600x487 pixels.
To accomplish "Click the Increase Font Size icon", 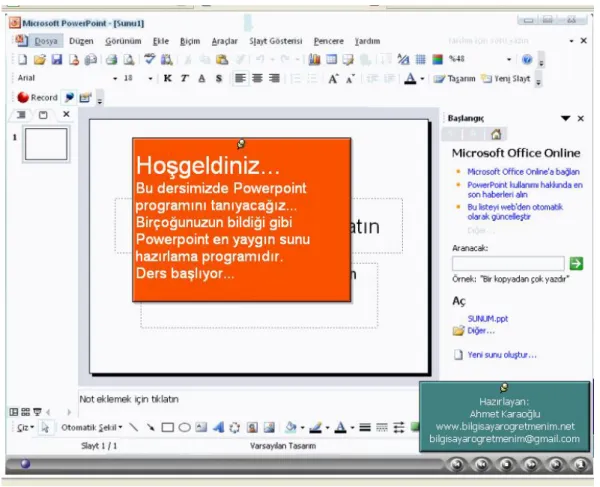I will tap(333, 79).
